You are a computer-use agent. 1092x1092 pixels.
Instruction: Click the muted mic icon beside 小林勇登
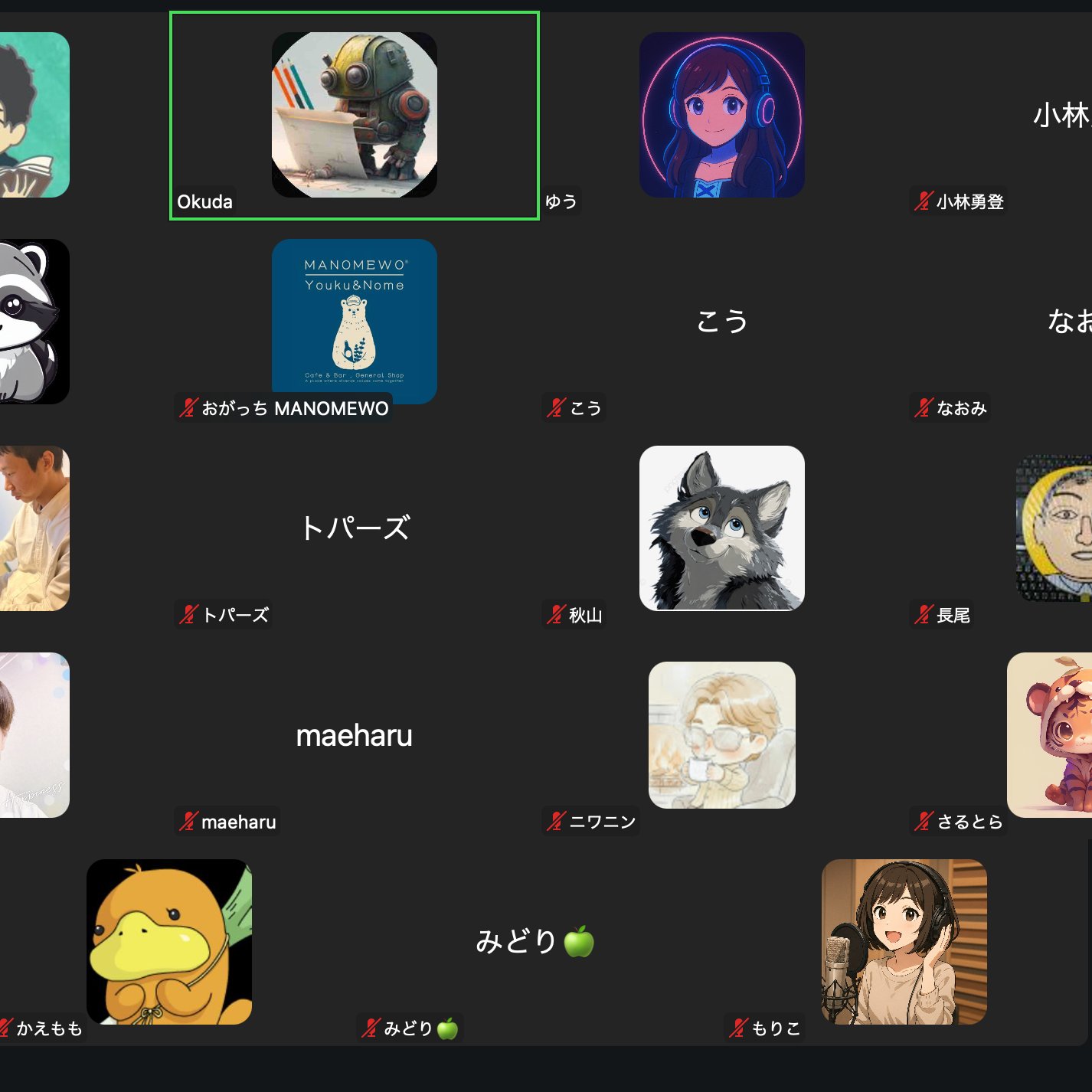924,201
